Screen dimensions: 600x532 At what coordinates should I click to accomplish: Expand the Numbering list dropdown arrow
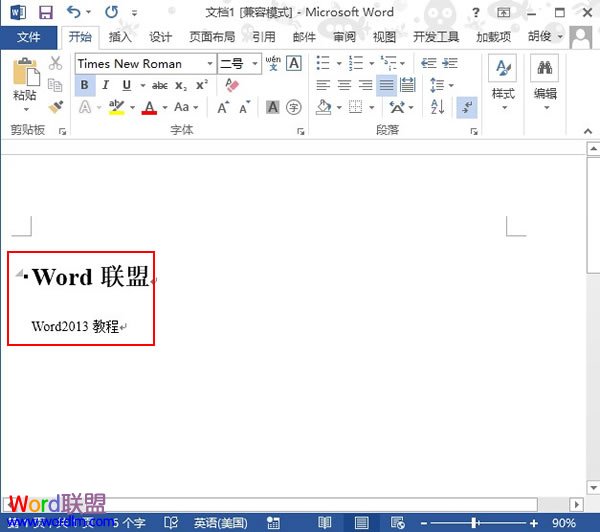(372, 64)
